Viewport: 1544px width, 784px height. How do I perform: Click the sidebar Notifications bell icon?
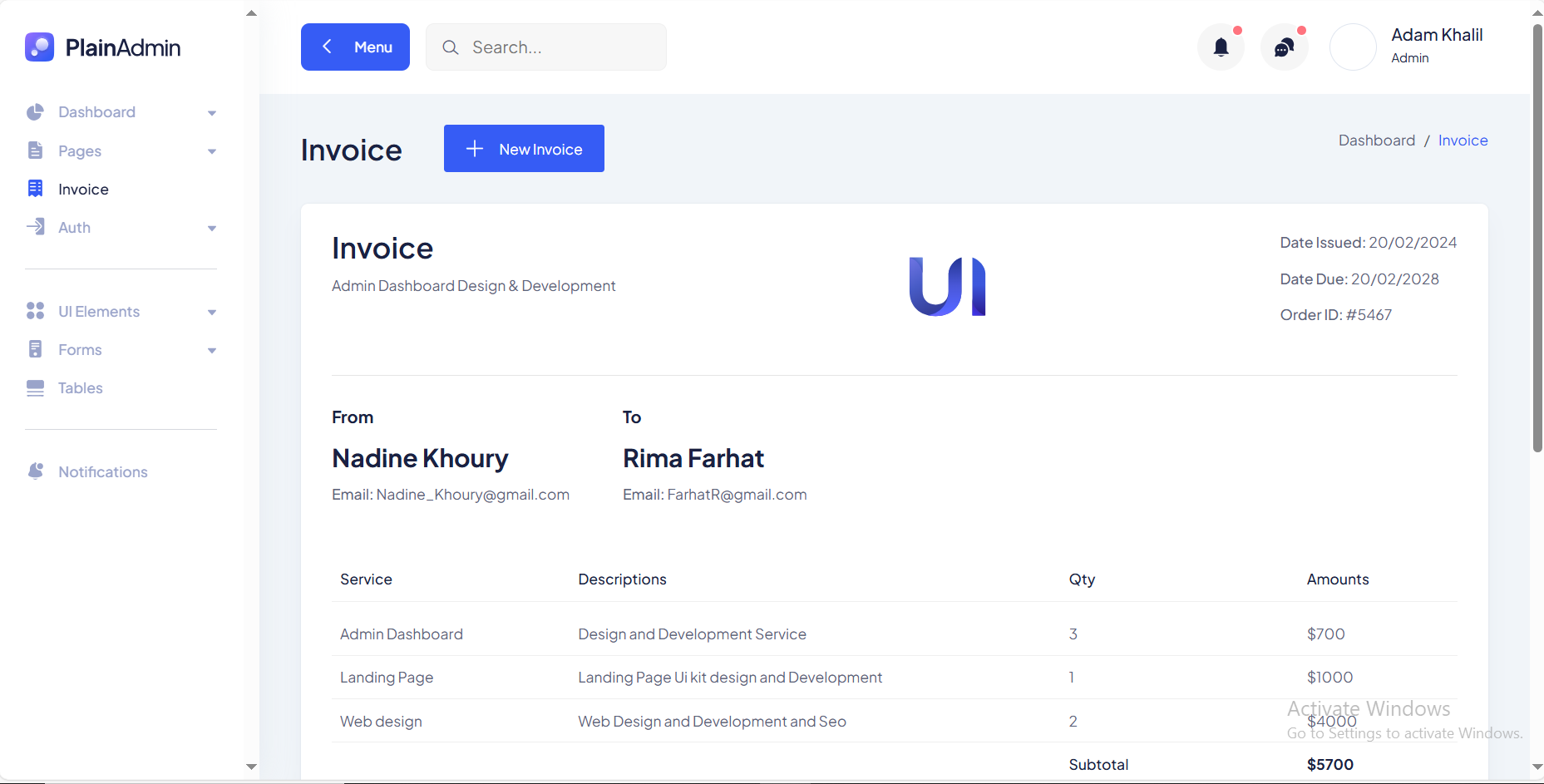coord(35,471)
